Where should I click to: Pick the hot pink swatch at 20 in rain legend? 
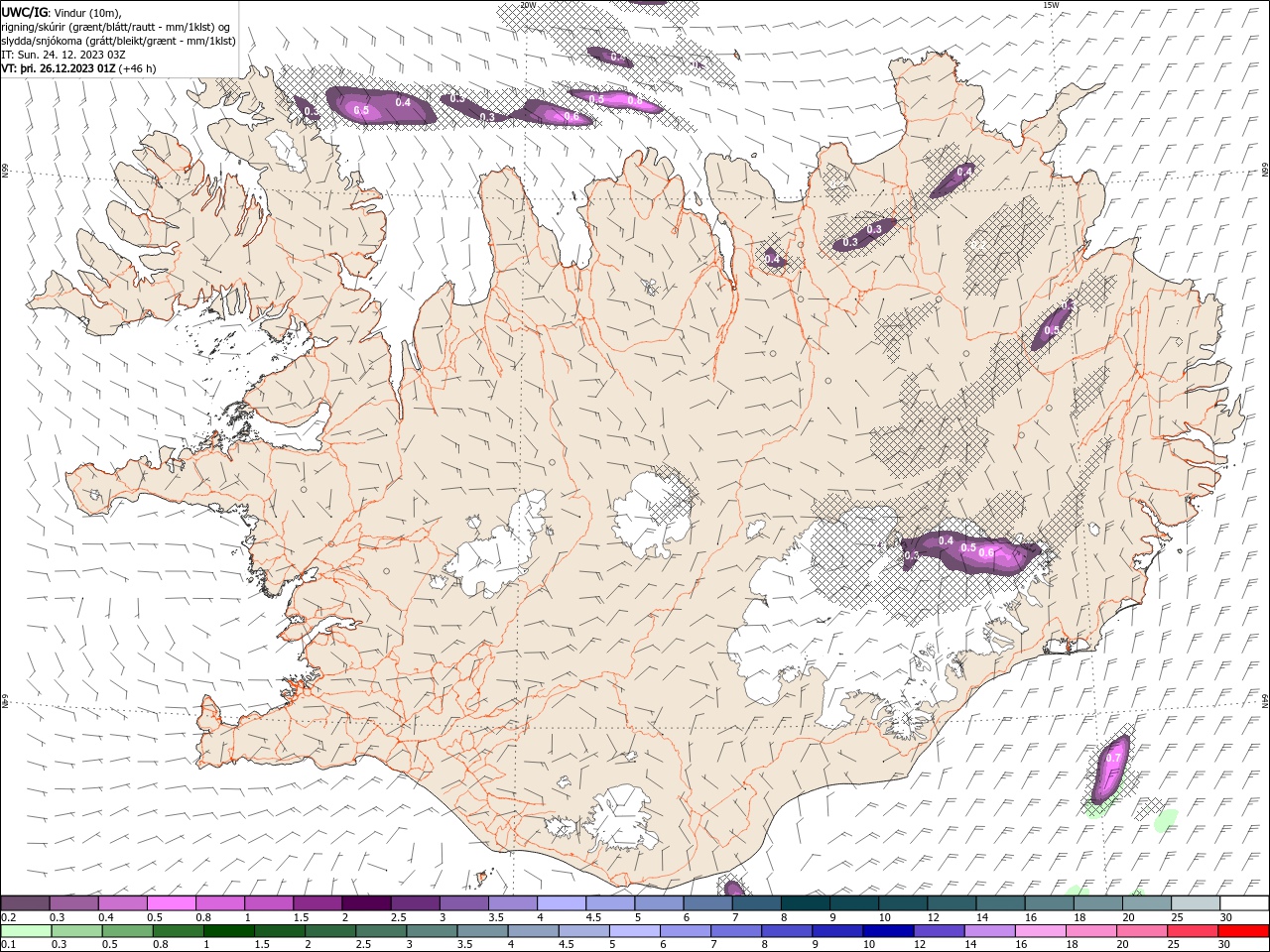[1143, 931]
